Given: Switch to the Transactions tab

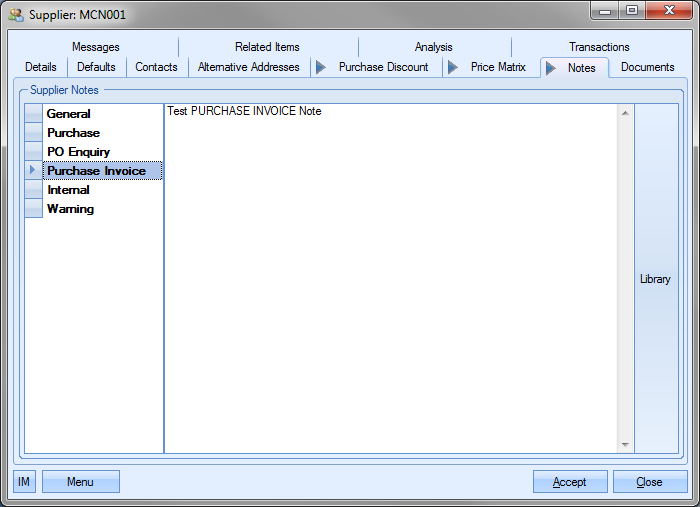Looking at the screenshot, I should [599, 47].
